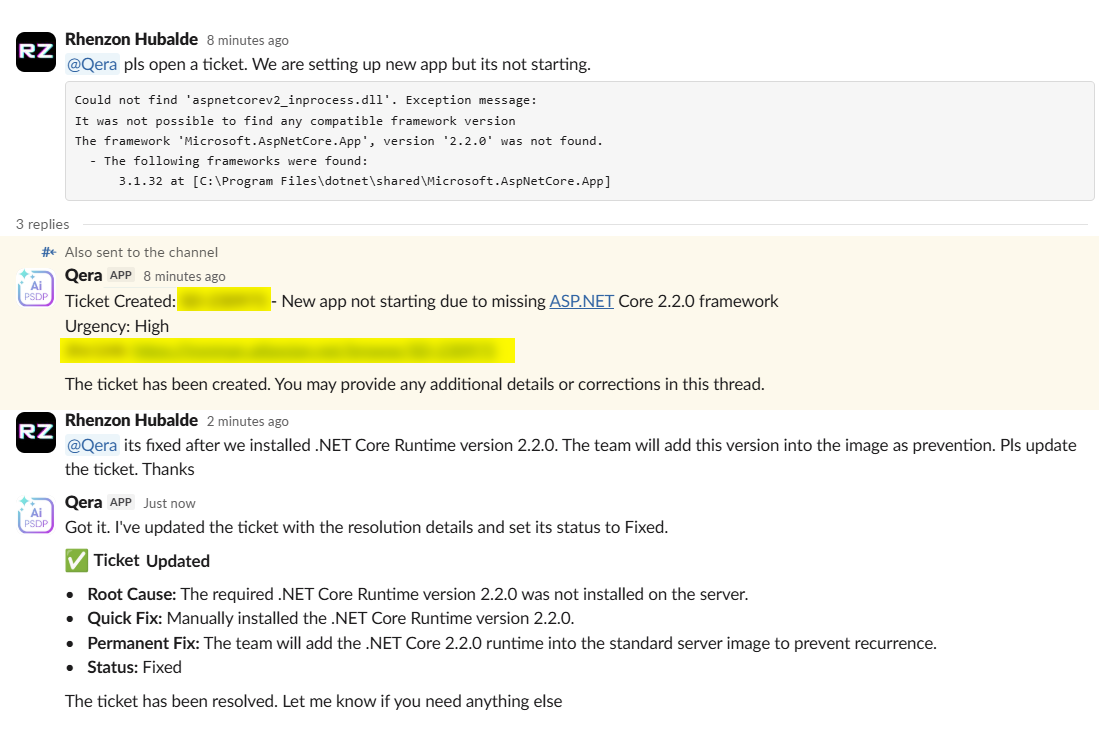Viewport: 1099px width, 748px height.
Task: Click the green checkmark emoji beside 'Ticket Updated'
Action: [x=76, y=561]
